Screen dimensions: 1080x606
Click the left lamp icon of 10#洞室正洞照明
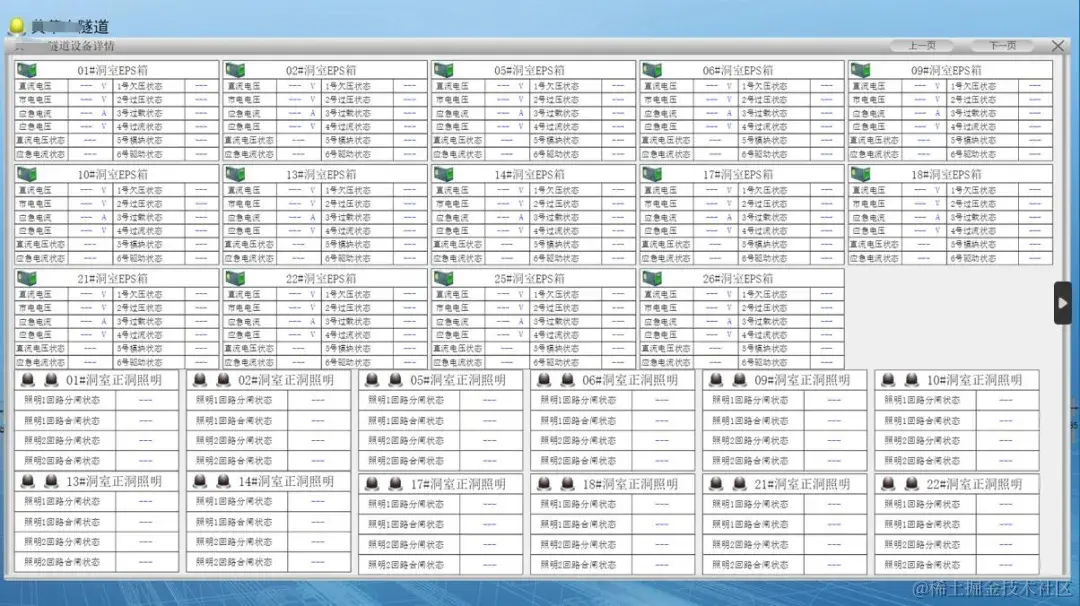point(889,379)
